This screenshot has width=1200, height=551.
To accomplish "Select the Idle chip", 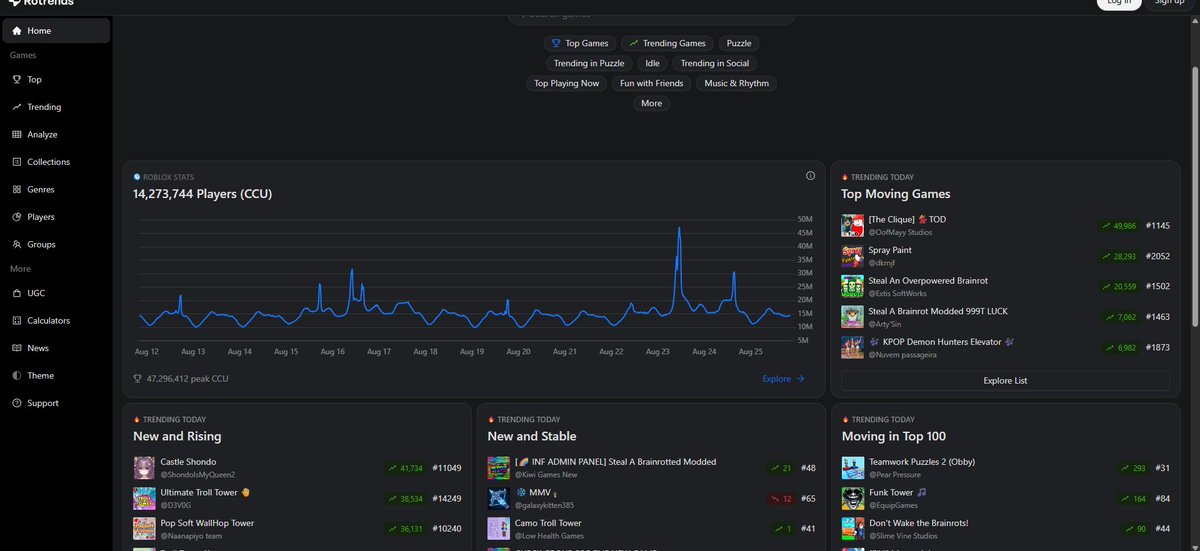I will pos(652,63).
